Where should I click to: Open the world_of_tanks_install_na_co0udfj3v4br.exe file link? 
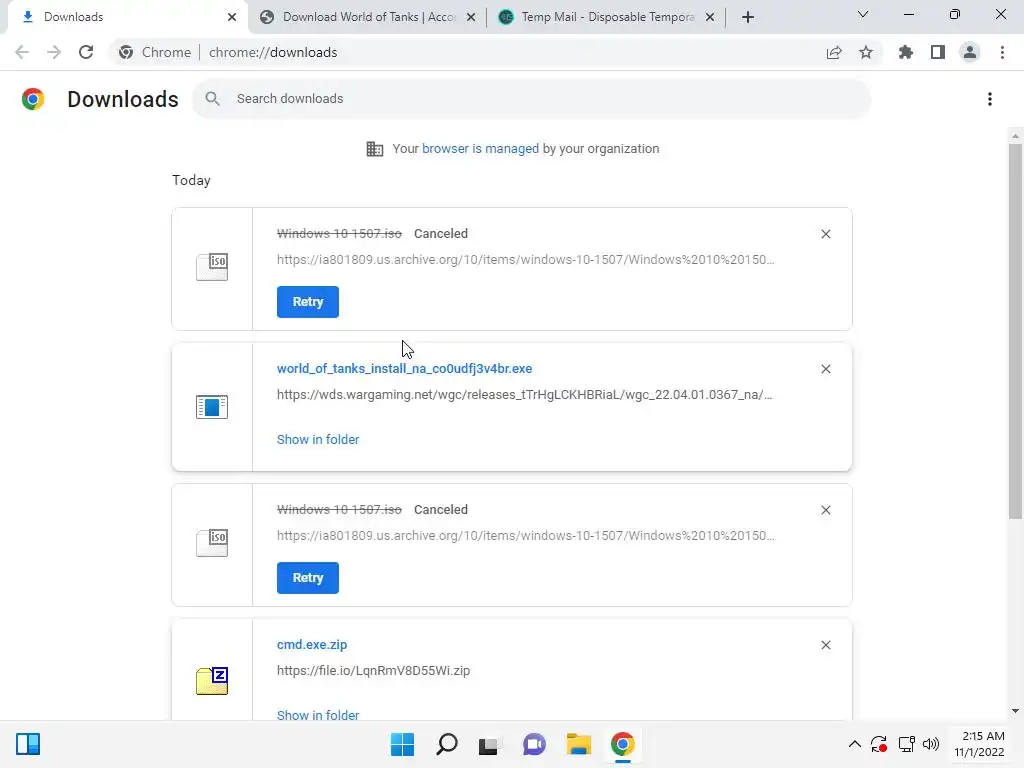click(404, 369)
